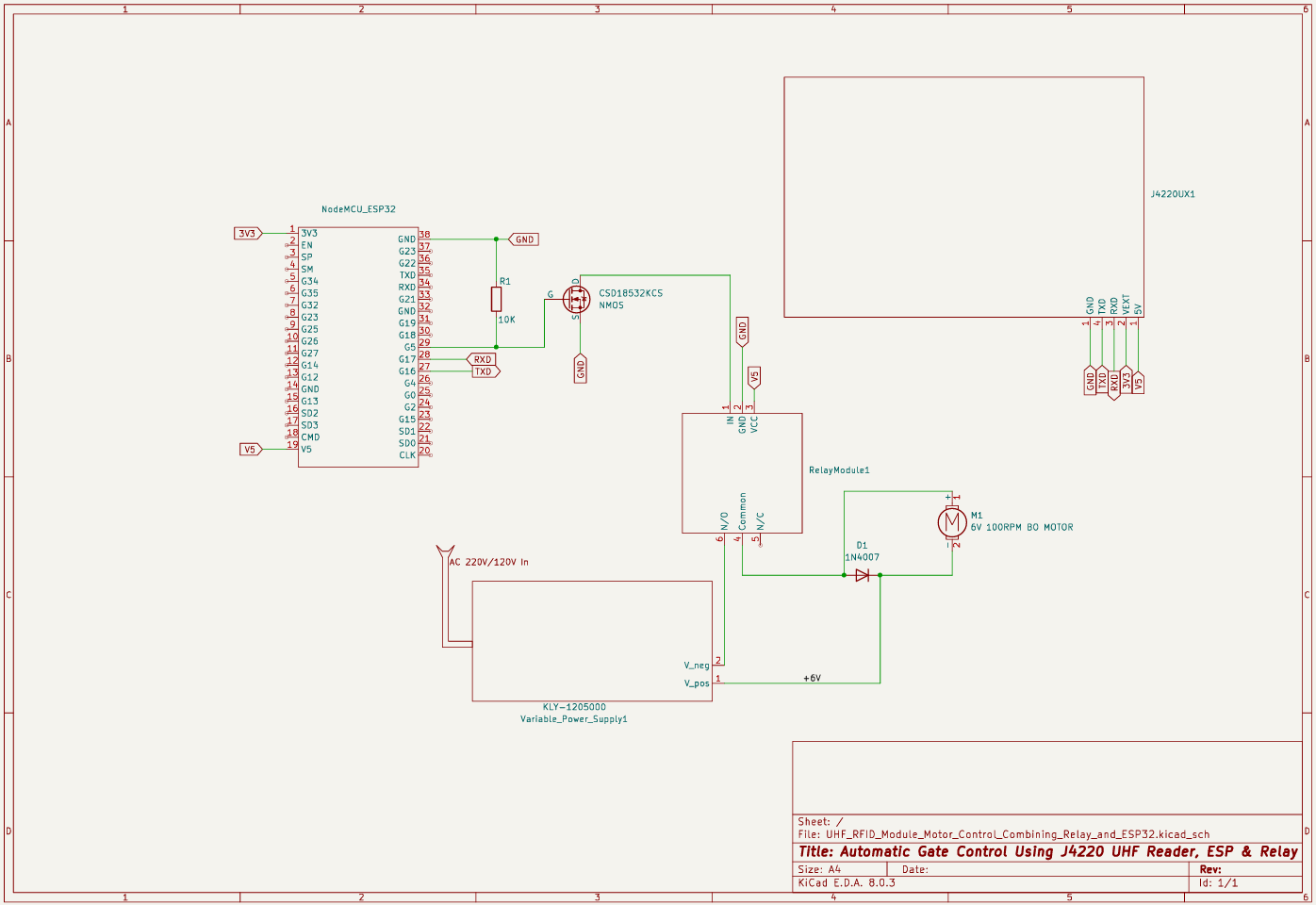Click the V_neg pin of power supply
This screenshot has width=1316, height=905.
tap(697, 666)
